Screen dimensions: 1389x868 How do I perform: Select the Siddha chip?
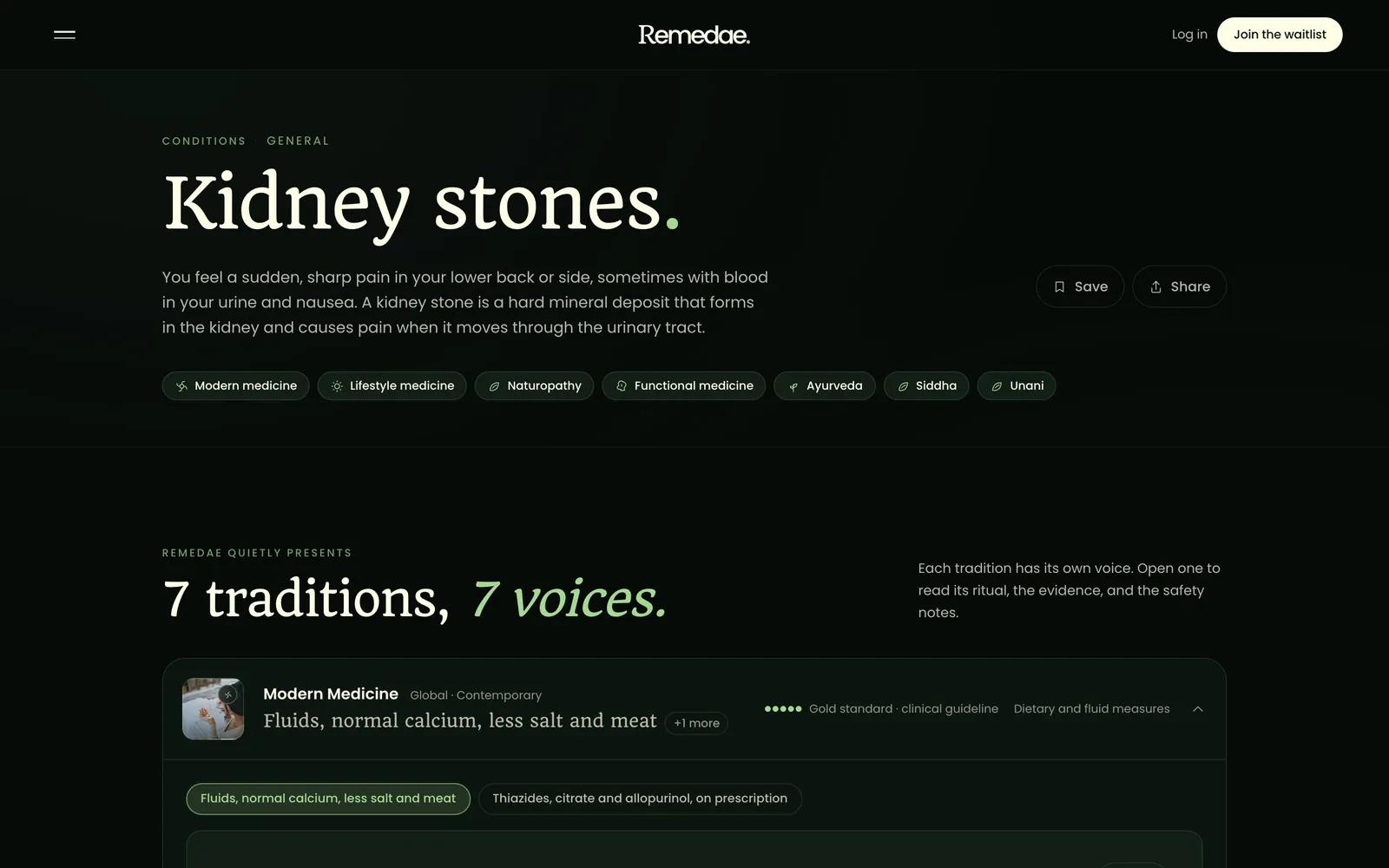pyautogui.click(x=926, y=386)
